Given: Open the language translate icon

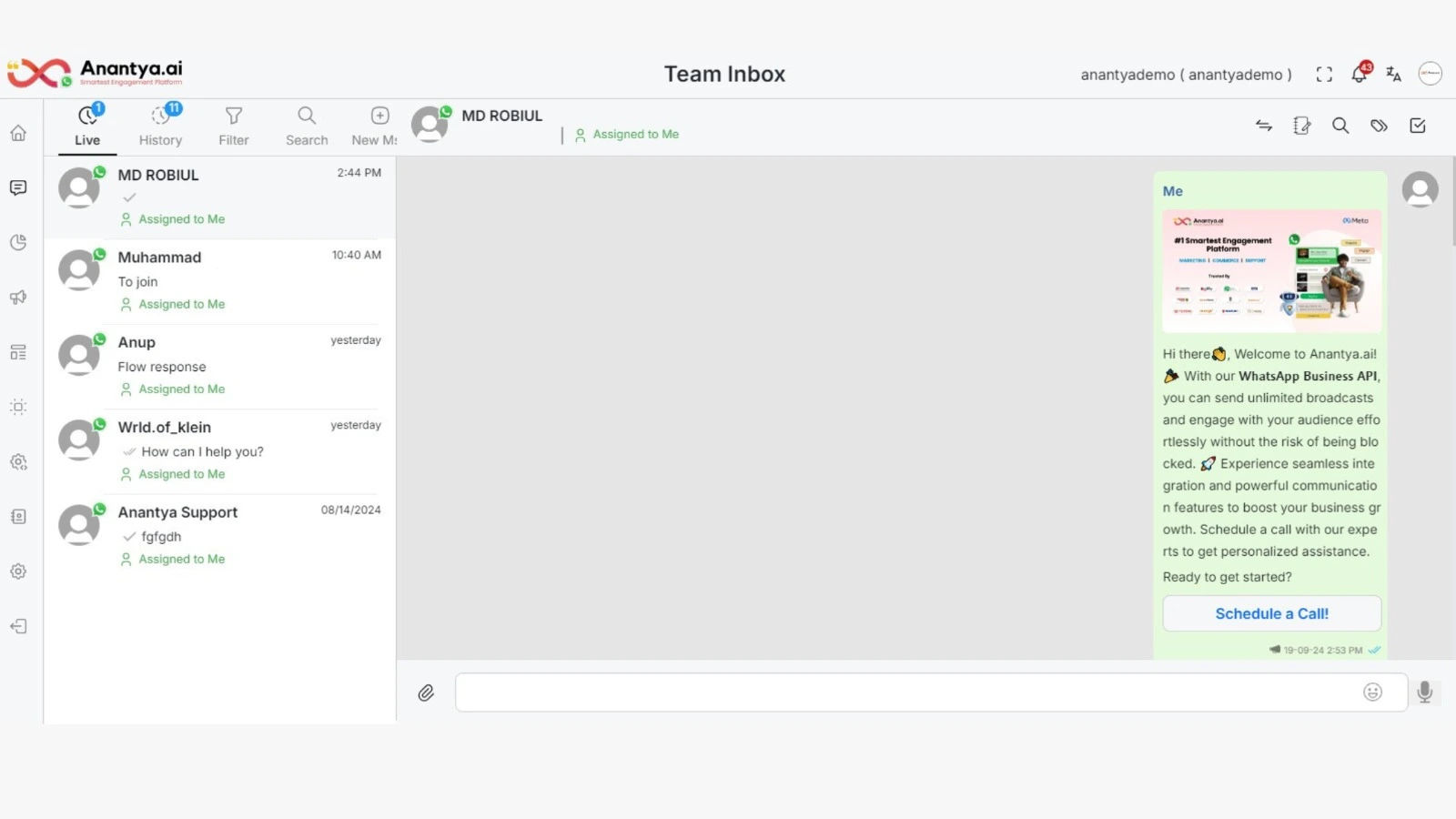Looking at the screenshot, I should click(1393, 74).
